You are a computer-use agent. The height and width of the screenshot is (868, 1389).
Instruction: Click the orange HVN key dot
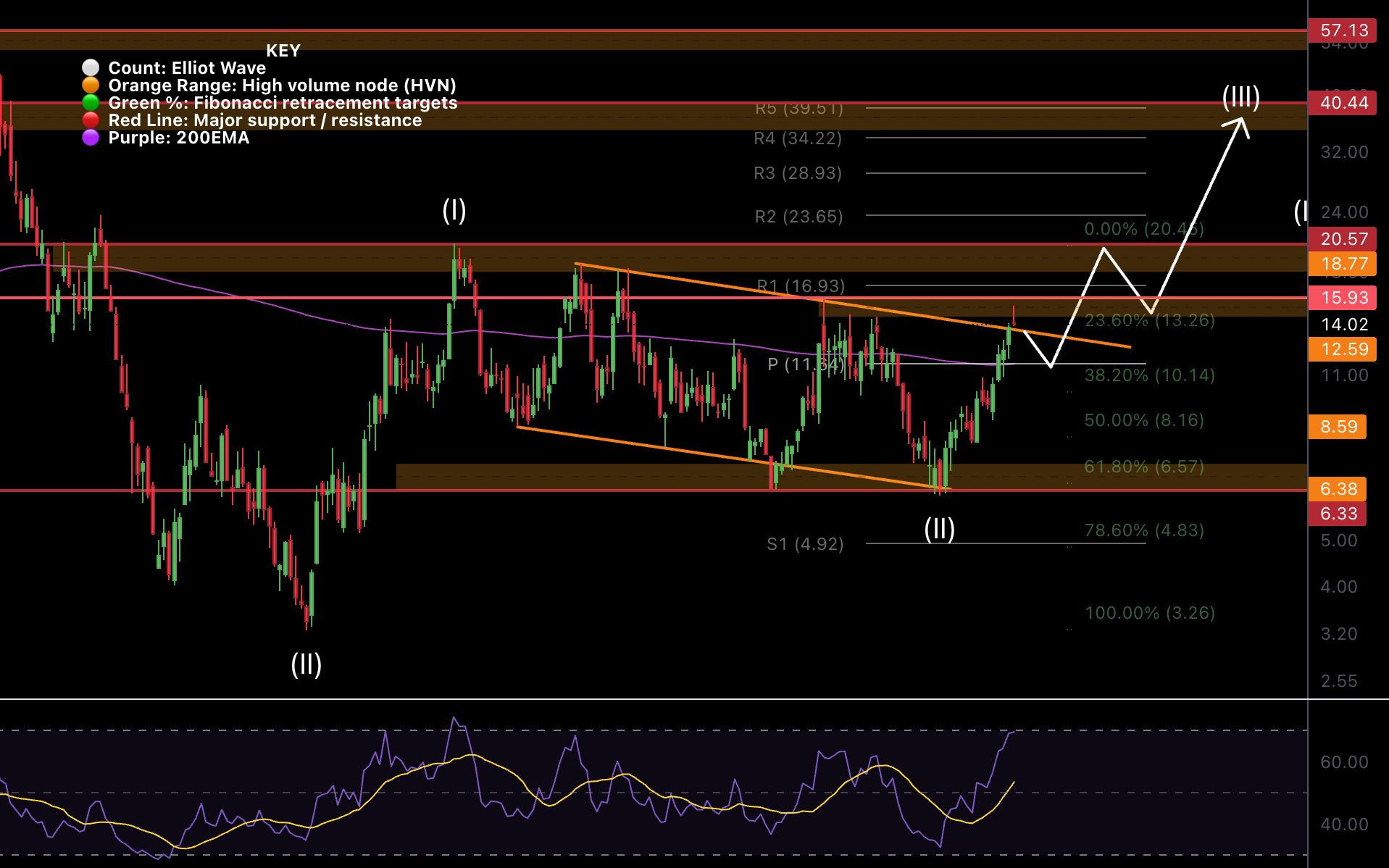[91, 85]
